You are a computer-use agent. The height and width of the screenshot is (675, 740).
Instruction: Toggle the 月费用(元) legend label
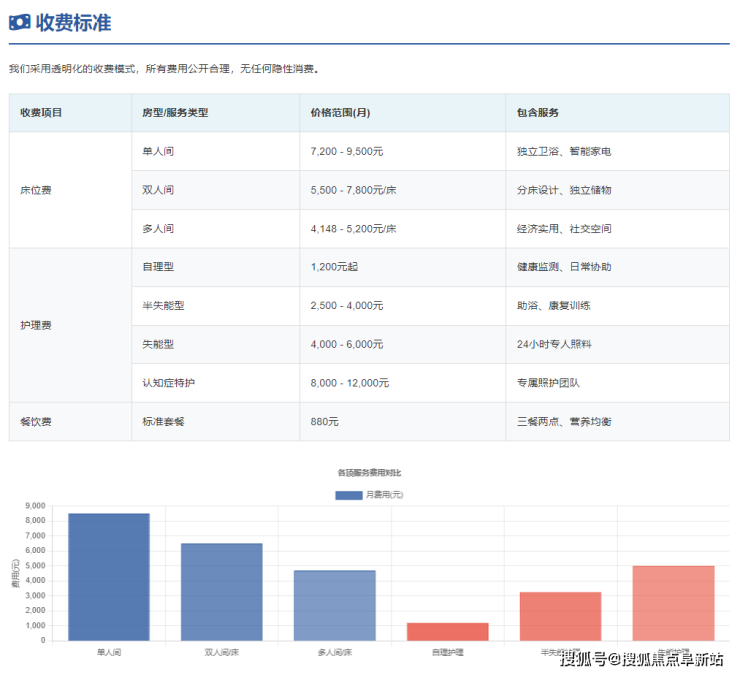pyautogui.click(x=384, y=495)
